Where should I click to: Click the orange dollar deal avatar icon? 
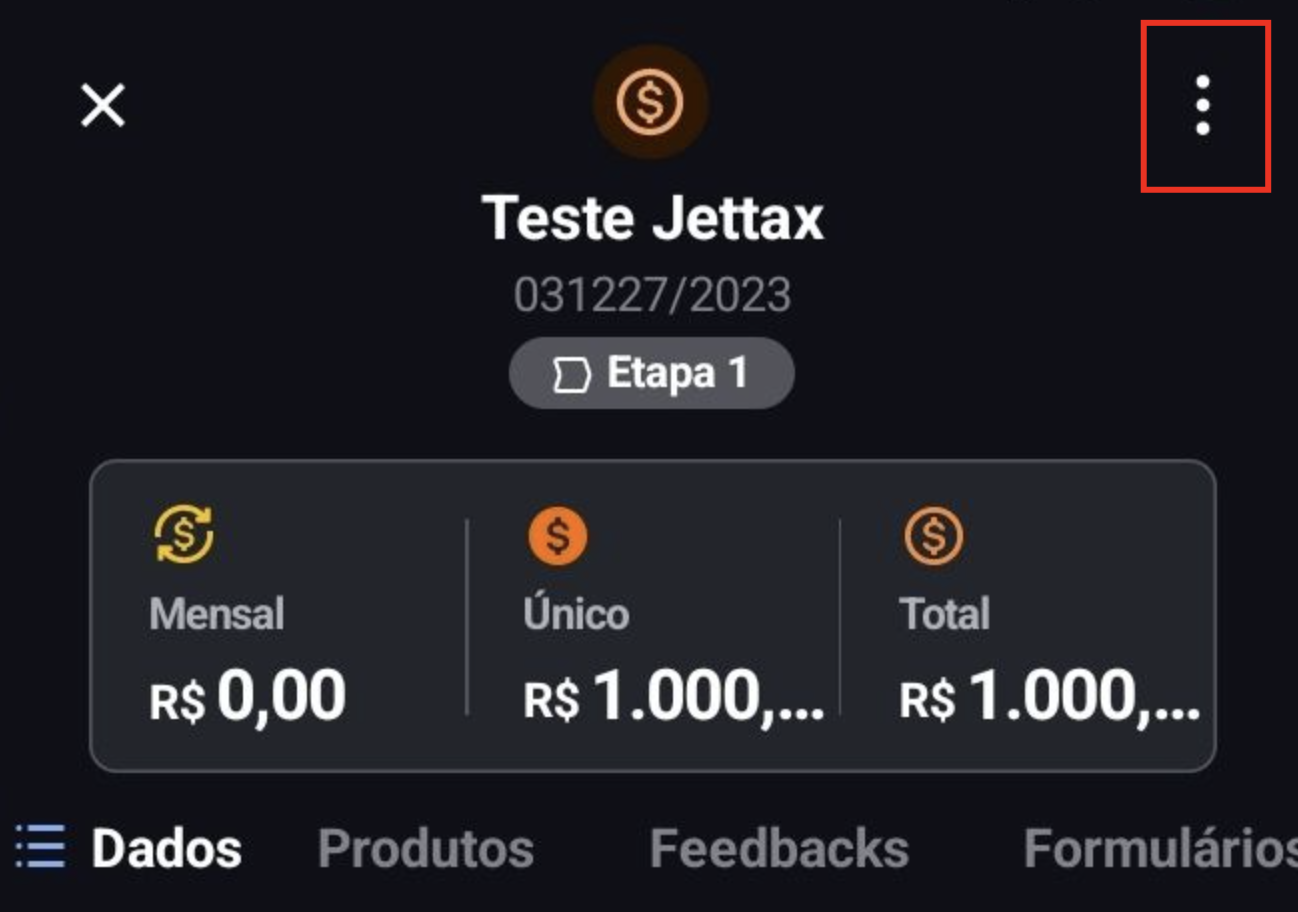tap(651, 102)
